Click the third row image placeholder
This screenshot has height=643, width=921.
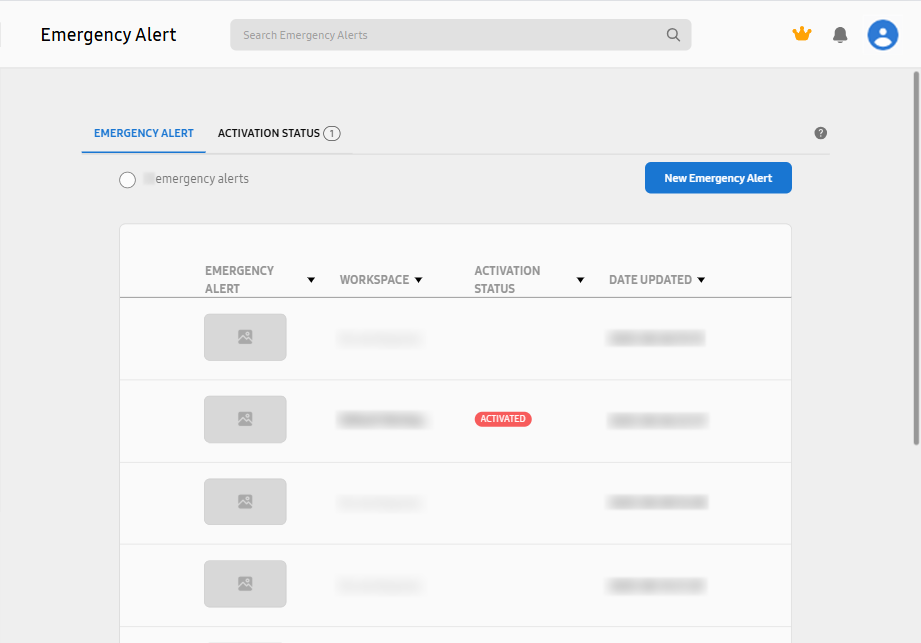pyautogui.click(x=245, y=501)
